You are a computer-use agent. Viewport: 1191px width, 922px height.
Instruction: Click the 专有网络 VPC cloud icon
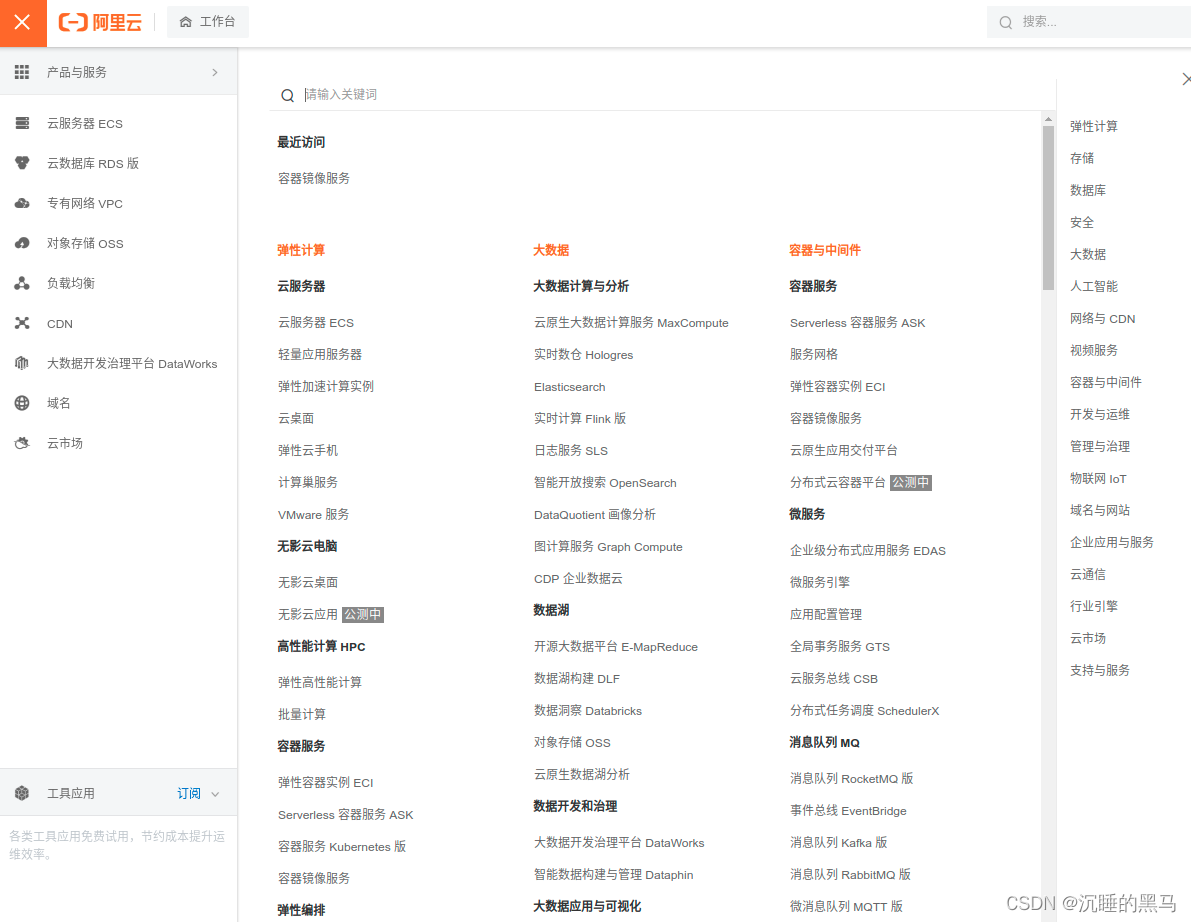pos(22,204)
